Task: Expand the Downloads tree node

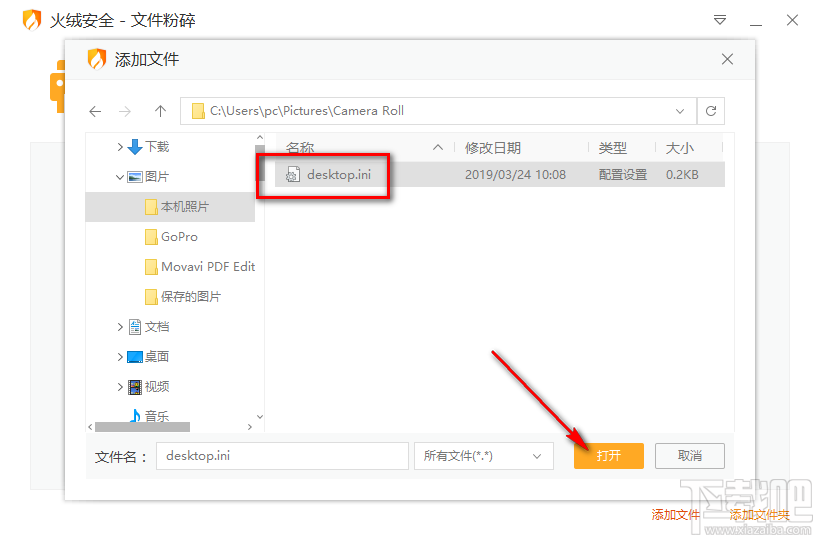Action: [x=121, y=147]
